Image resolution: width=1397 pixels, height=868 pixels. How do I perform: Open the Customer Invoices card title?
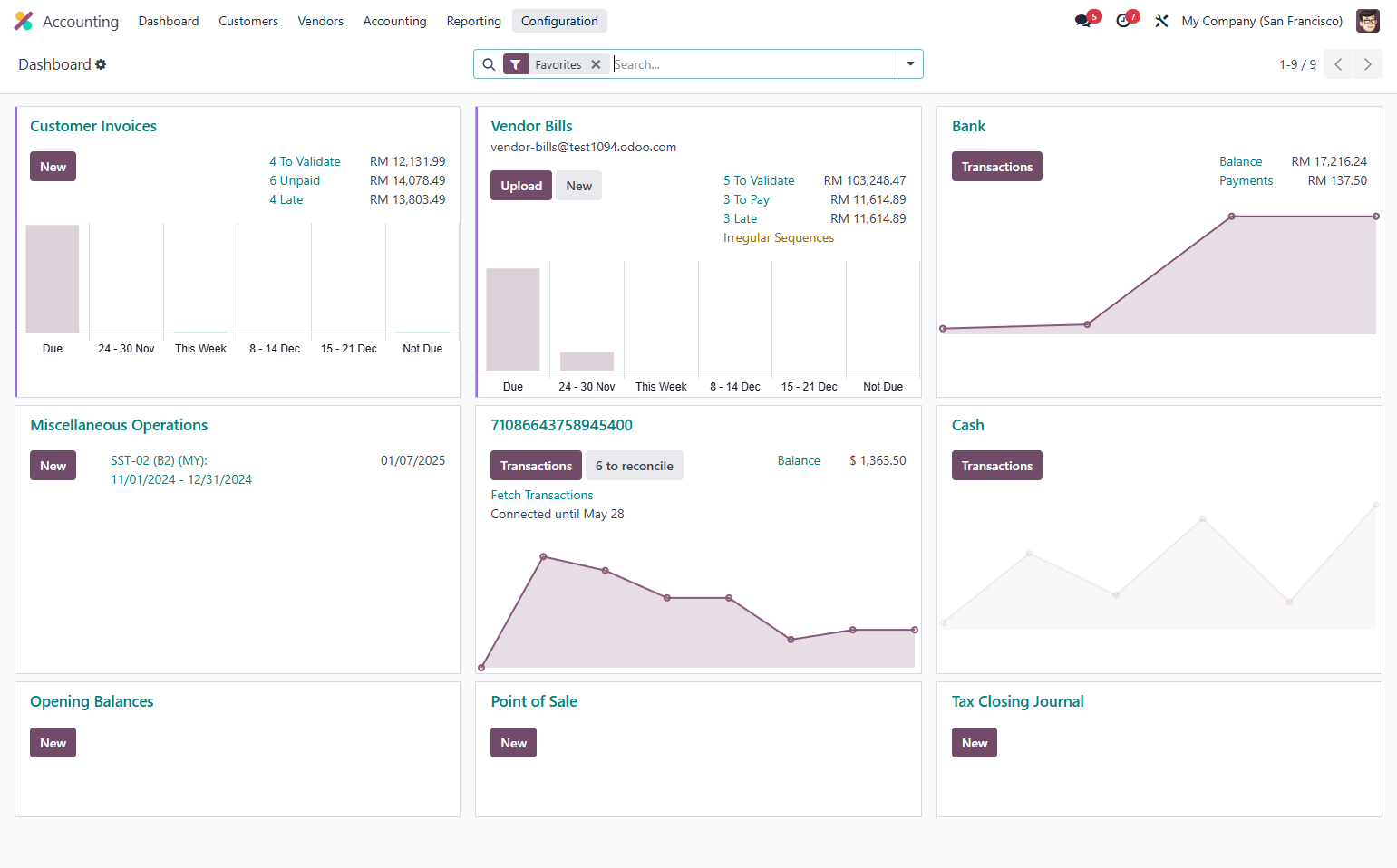coord(93,126)
